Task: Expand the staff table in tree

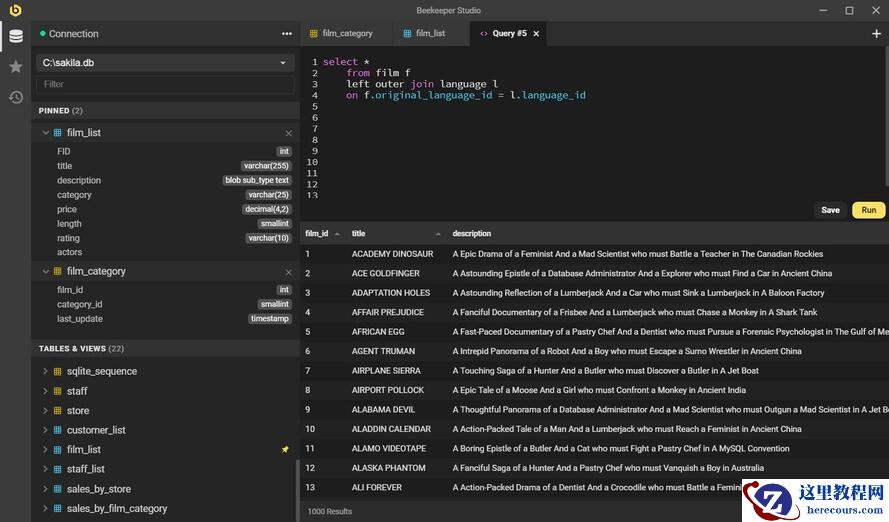Action: pyautogui.click(x=45, y=391)
